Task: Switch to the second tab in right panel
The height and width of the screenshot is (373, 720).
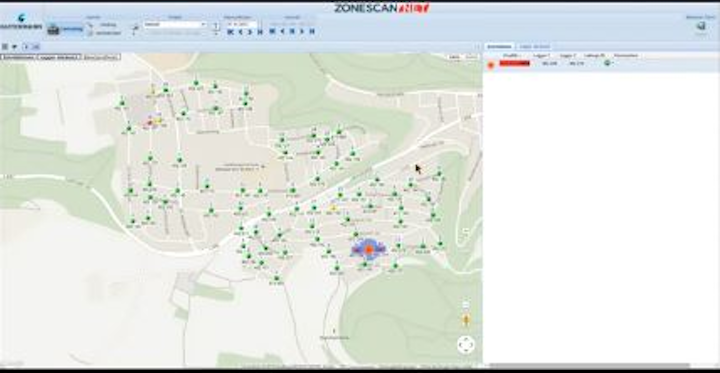Action: pyautogui.click(x=534, y=47)
